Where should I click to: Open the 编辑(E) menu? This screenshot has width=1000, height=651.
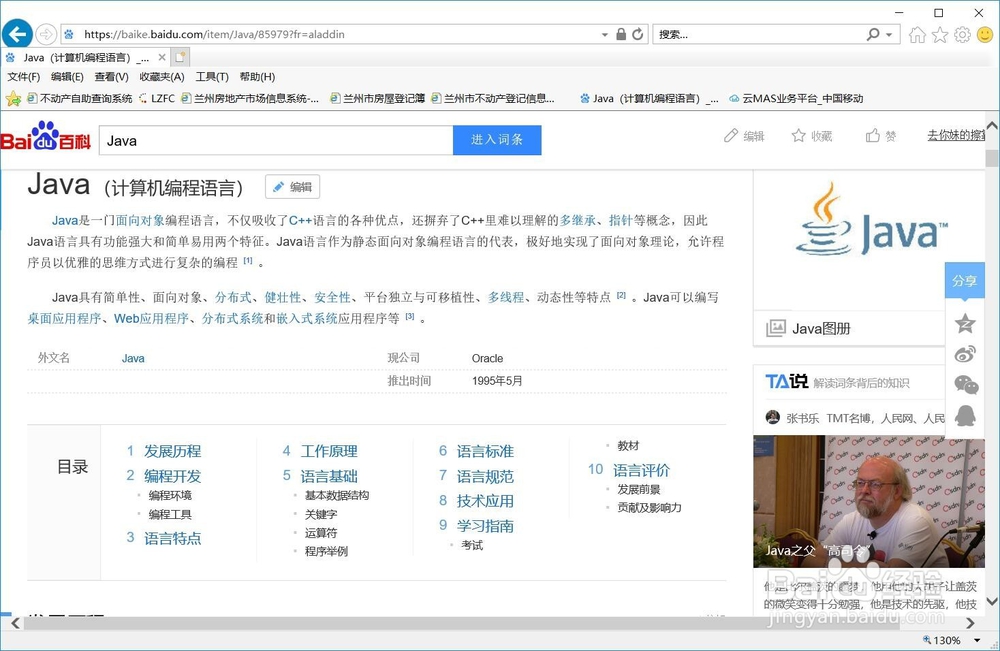pos(67,77)
